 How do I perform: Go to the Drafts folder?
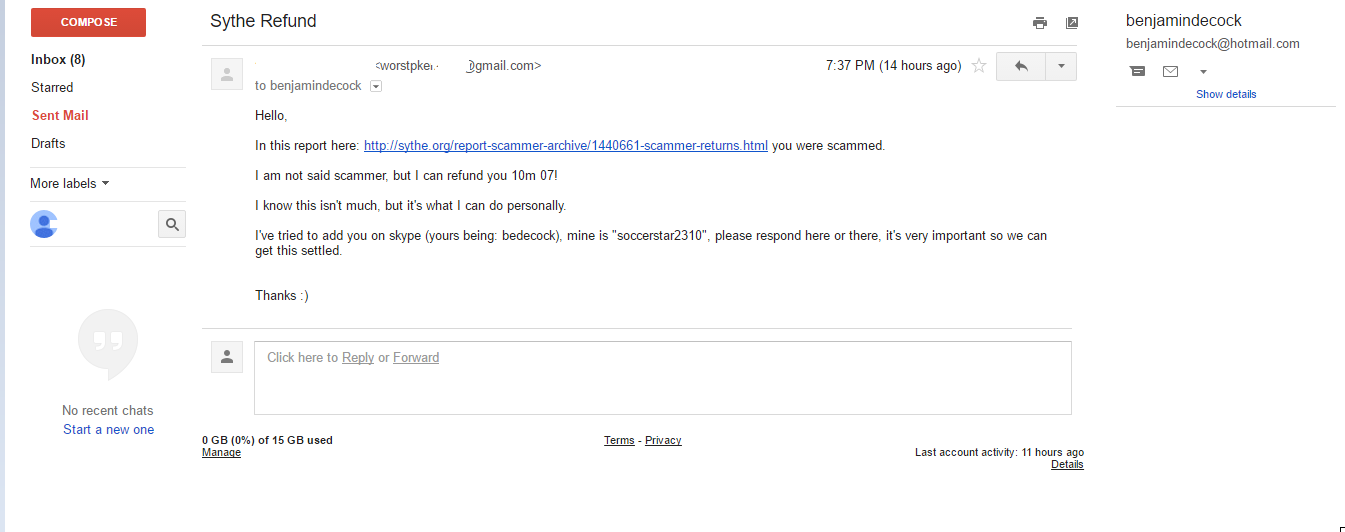click(48, 144)
